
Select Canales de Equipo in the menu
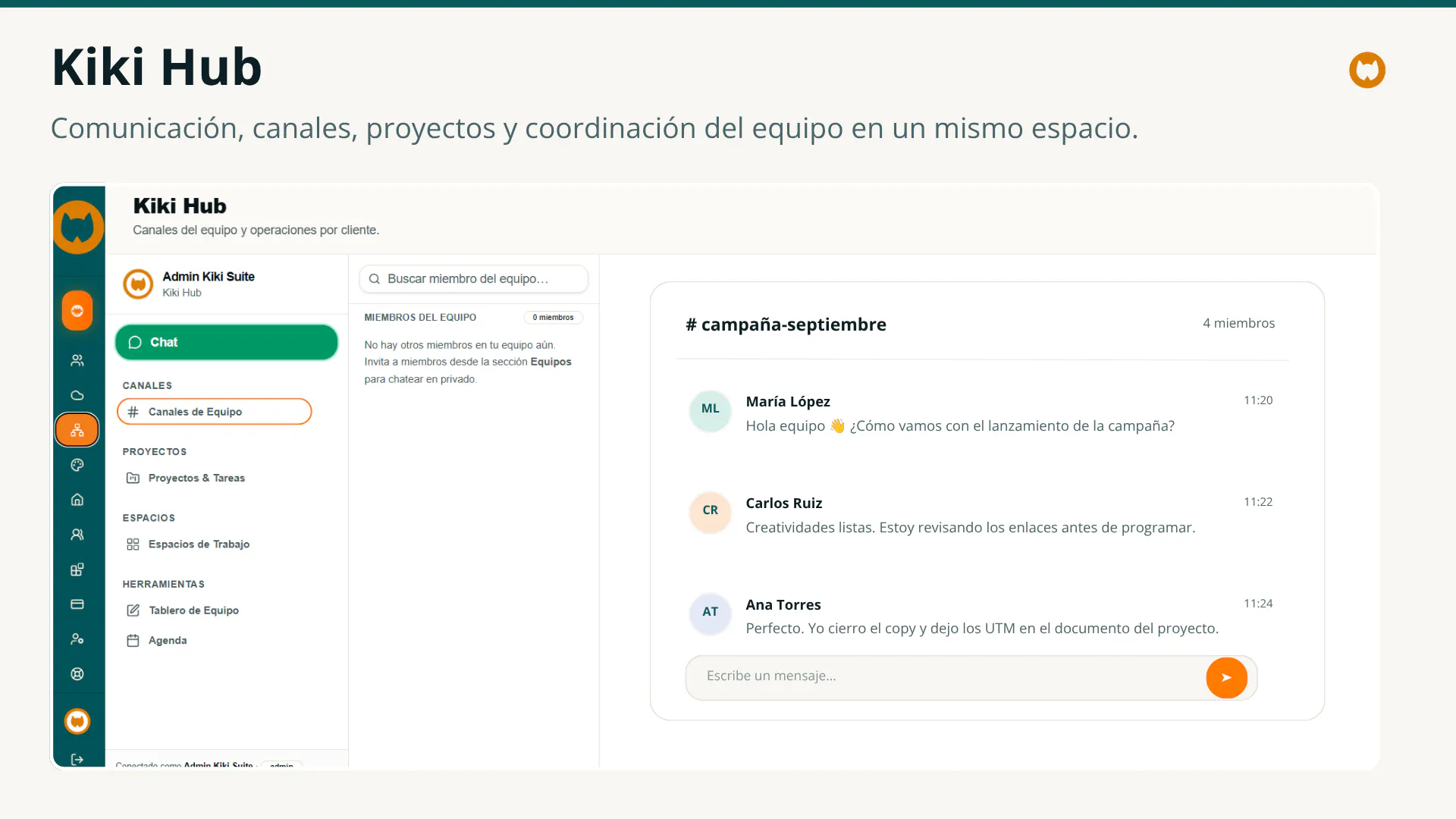pos(214,412)
